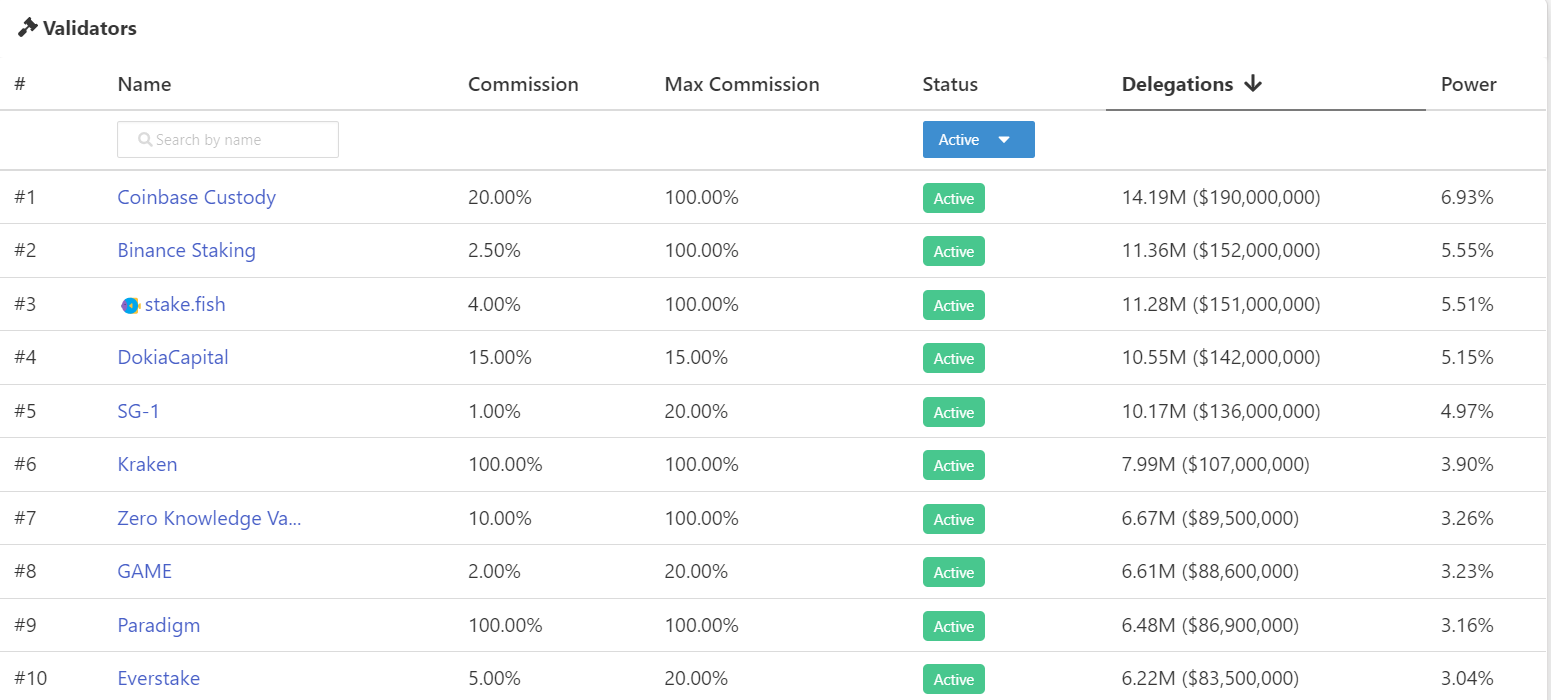Click the #1 rank cell
1551x700 pixels.
(x=25, y=197)
